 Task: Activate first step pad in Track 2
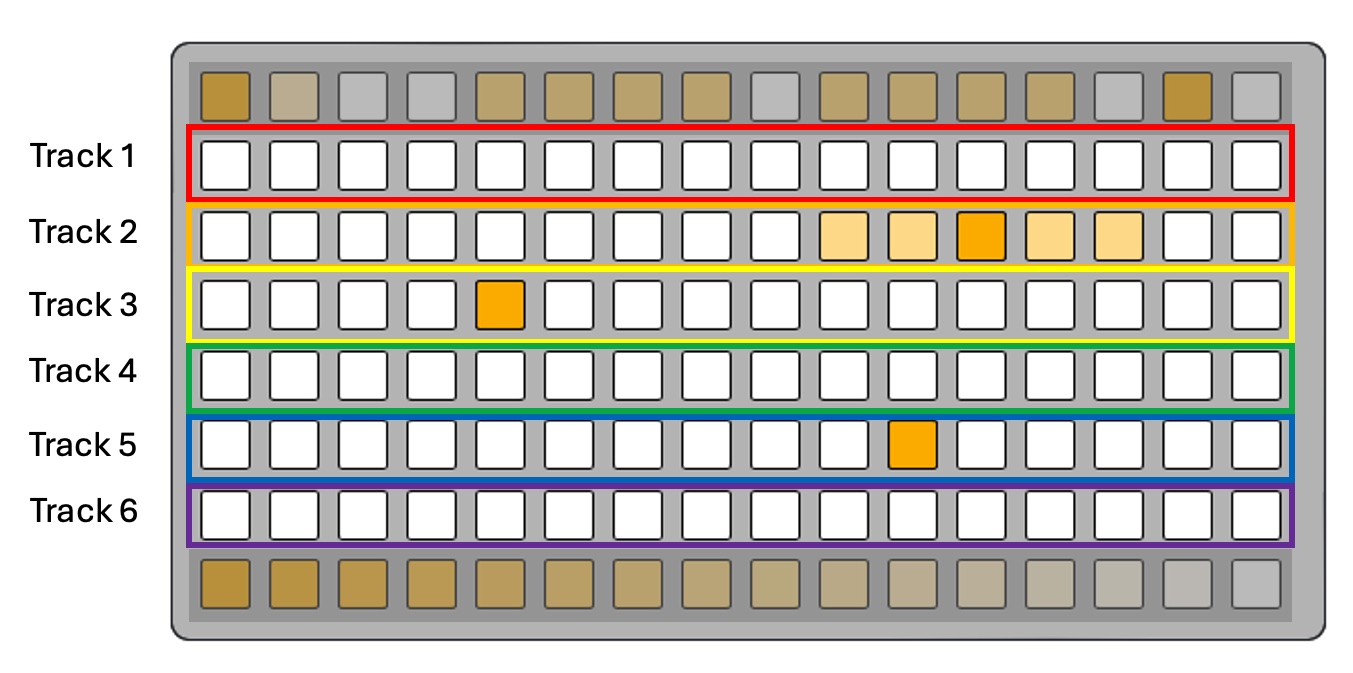[225, 236]
